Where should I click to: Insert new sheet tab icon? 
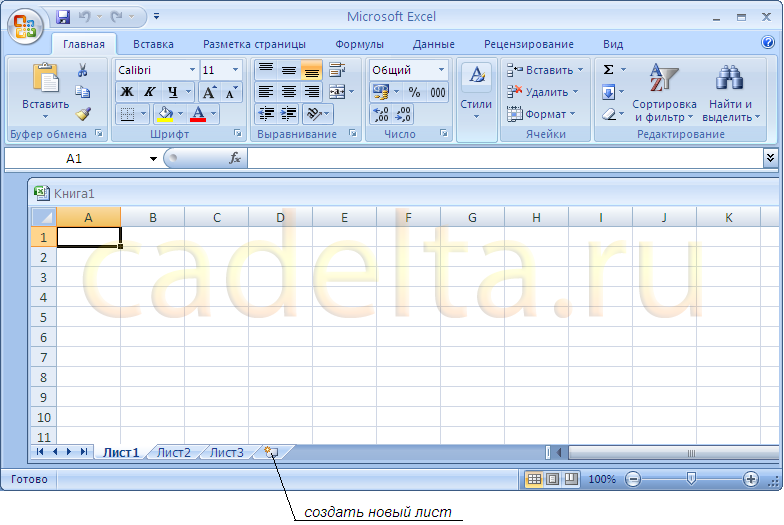[x=271, y=452]
